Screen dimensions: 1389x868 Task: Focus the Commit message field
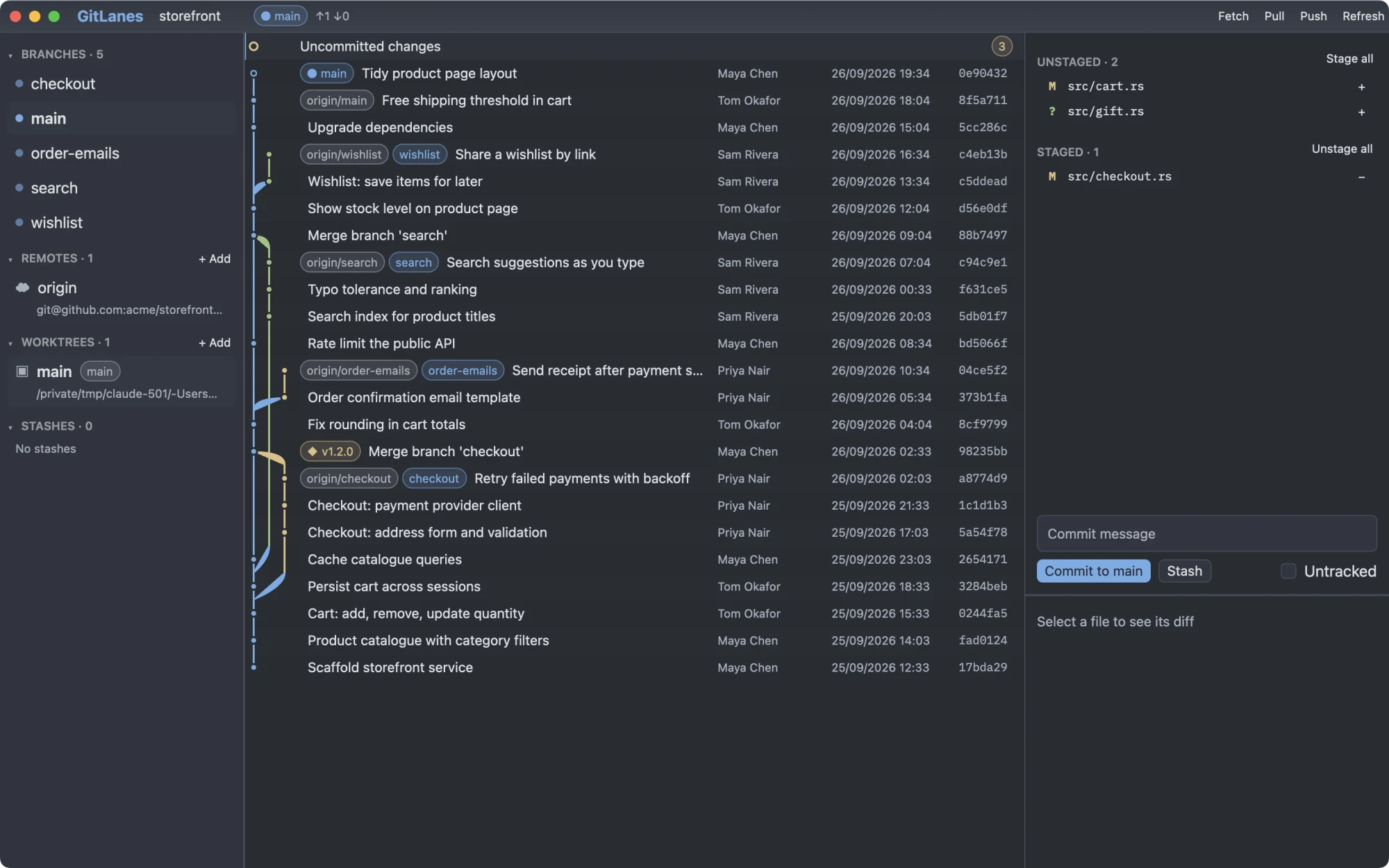coord(1206,533)
